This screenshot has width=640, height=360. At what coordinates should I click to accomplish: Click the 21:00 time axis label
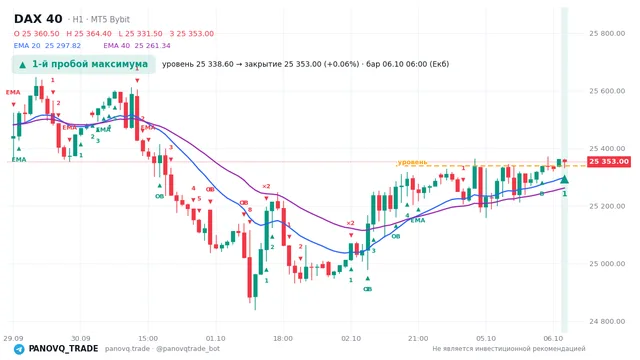click(x=418, y=338)
